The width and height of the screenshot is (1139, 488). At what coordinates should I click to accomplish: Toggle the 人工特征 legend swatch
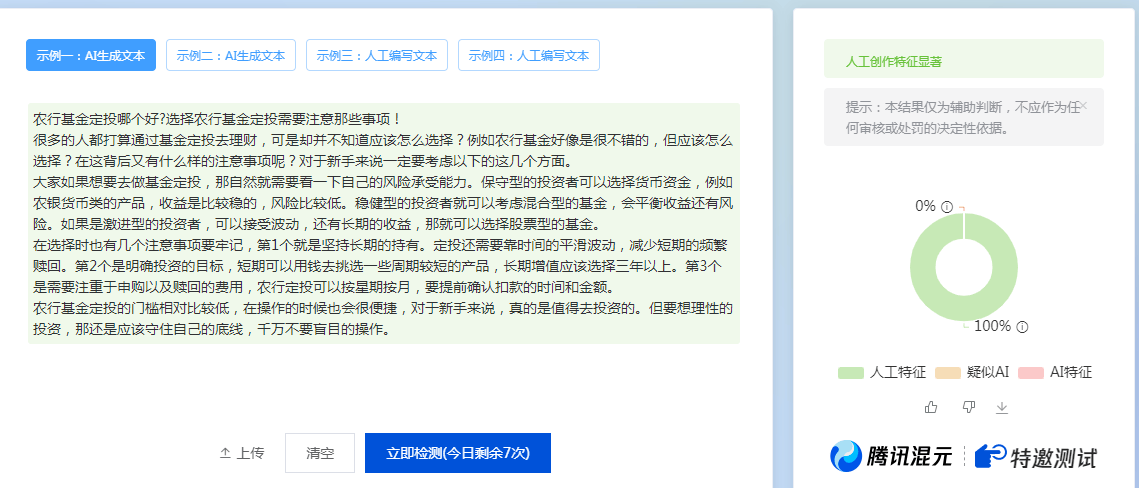851,373
